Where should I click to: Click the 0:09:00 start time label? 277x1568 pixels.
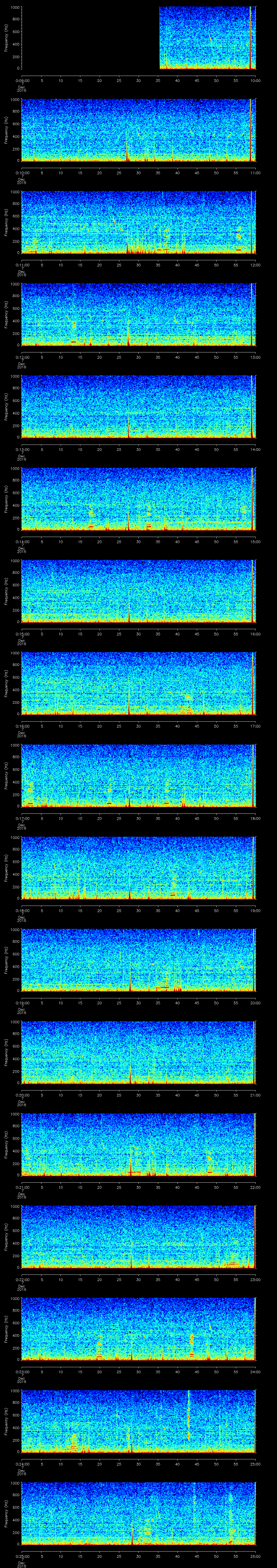(22, 80)
